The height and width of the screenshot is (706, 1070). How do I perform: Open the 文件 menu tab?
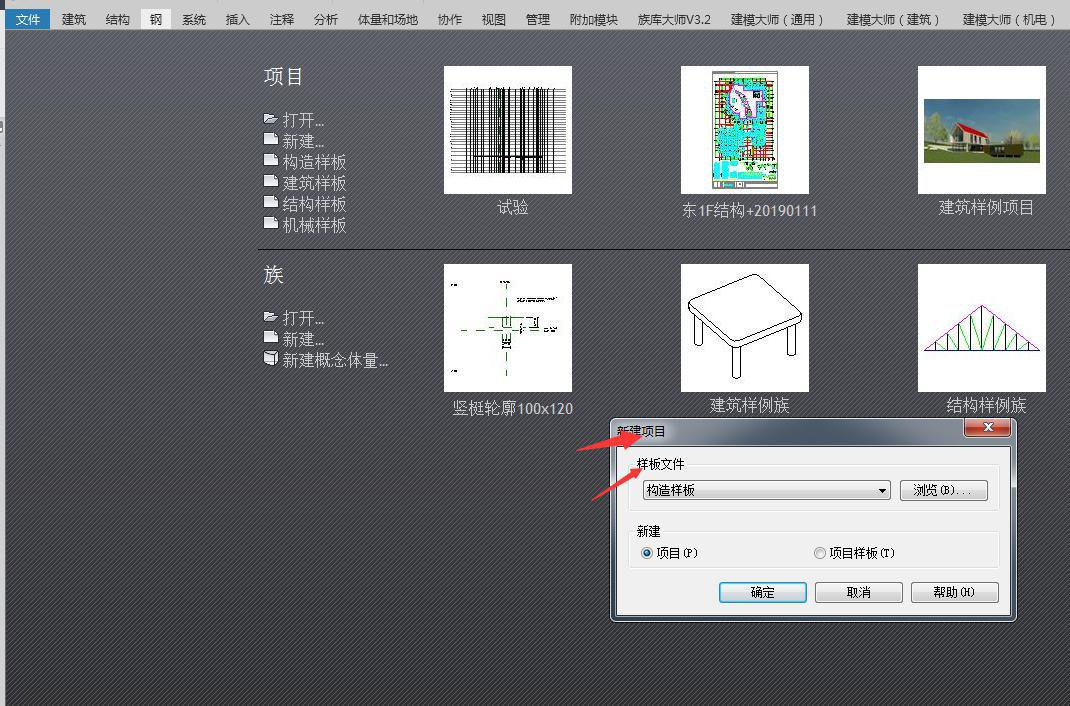click(x=27, y=19)
